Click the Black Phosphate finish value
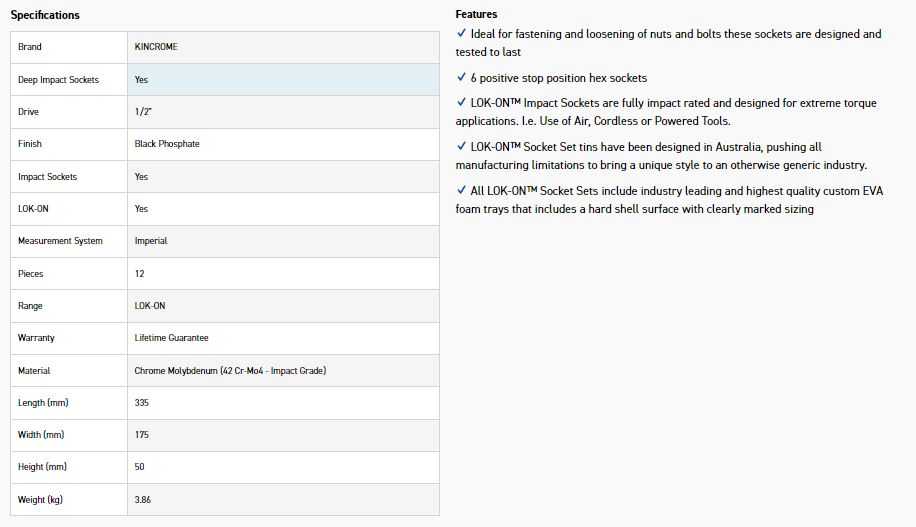Screen dimensions: 916x527 (x=167, y=144)
